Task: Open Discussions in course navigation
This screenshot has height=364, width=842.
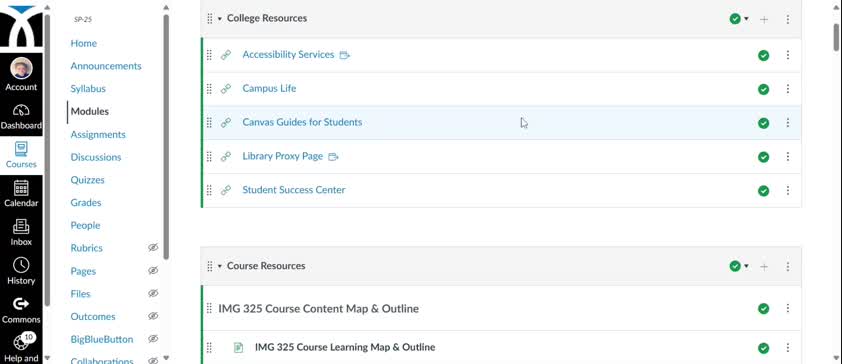Action: [x=96, y=157]
